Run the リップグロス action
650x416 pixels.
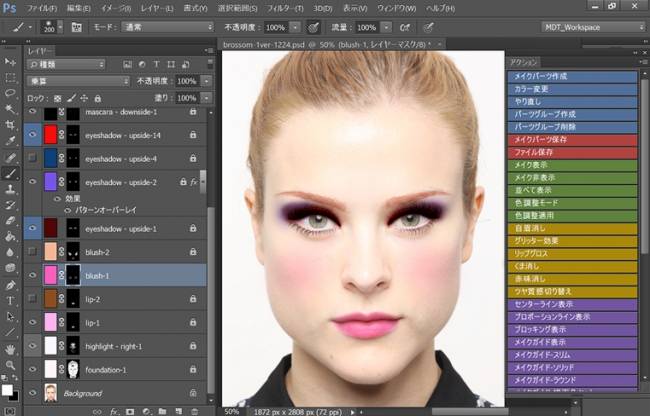tap(572, 254)
